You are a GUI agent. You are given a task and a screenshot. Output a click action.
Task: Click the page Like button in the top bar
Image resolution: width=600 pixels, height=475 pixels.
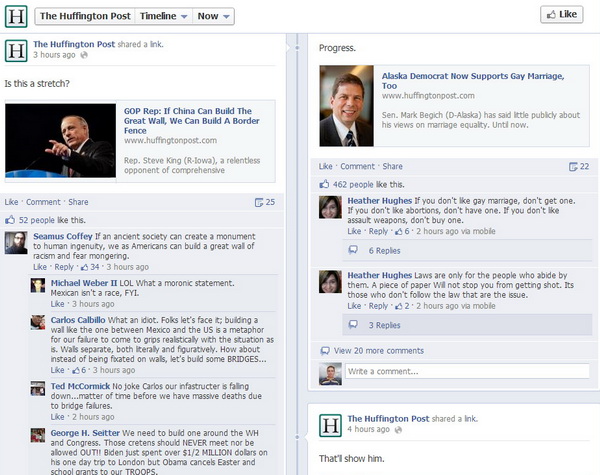(562, 15)
